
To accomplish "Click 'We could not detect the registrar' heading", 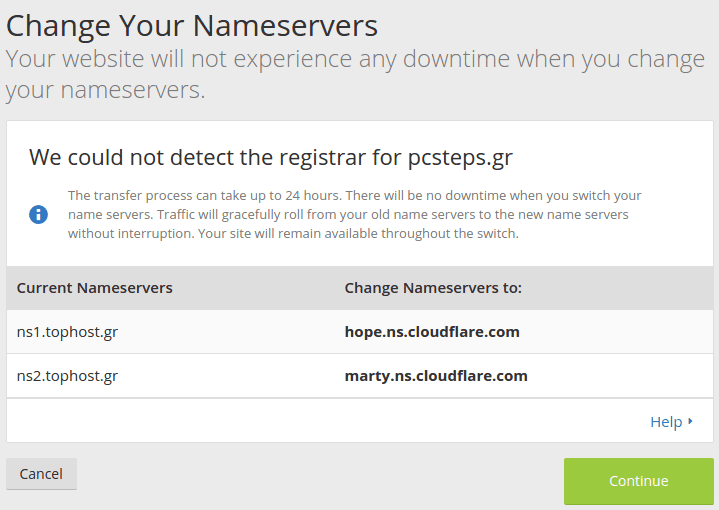I will pos(271,158).
